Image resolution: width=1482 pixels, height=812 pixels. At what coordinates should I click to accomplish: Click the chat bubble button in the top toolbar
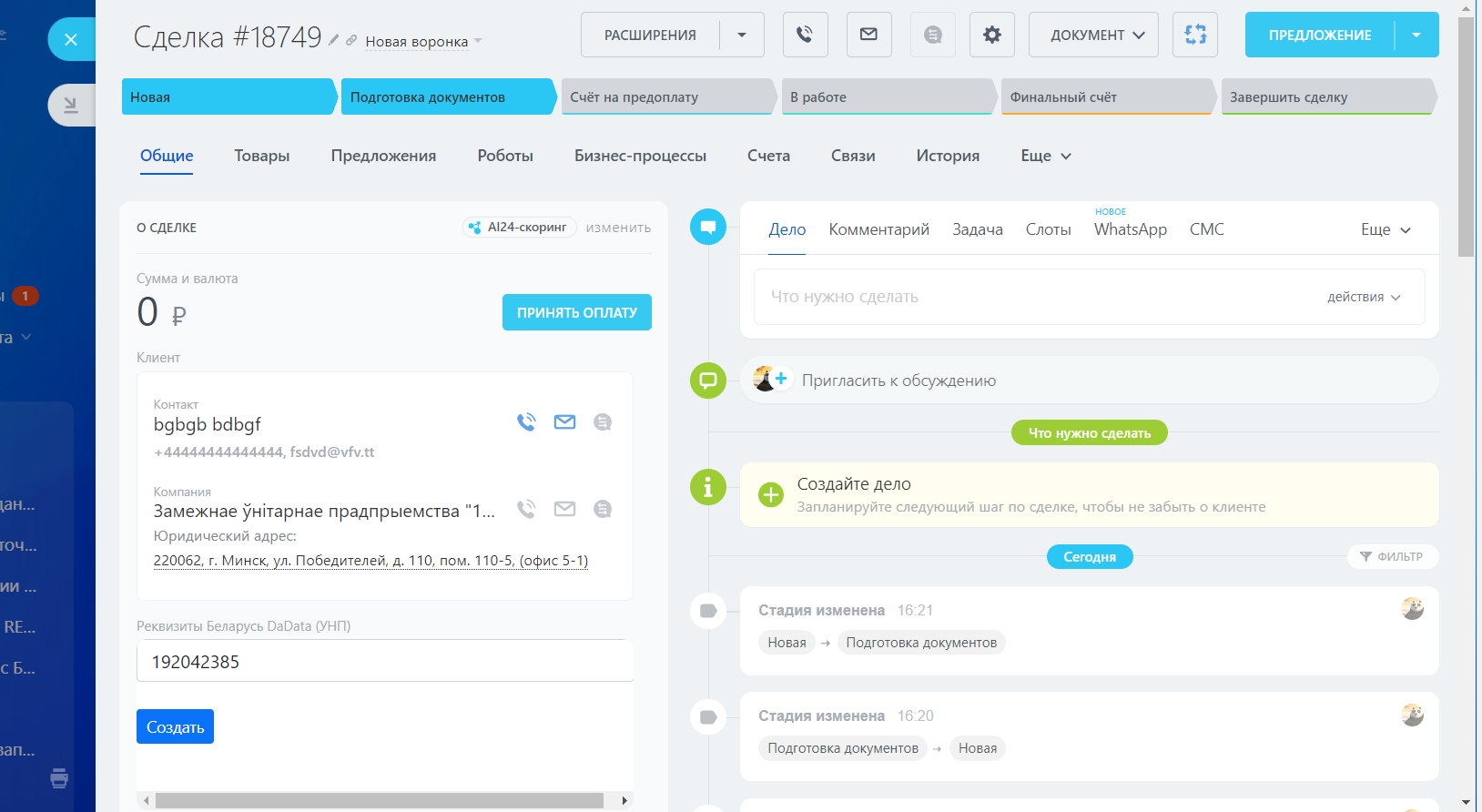(933, 35)
